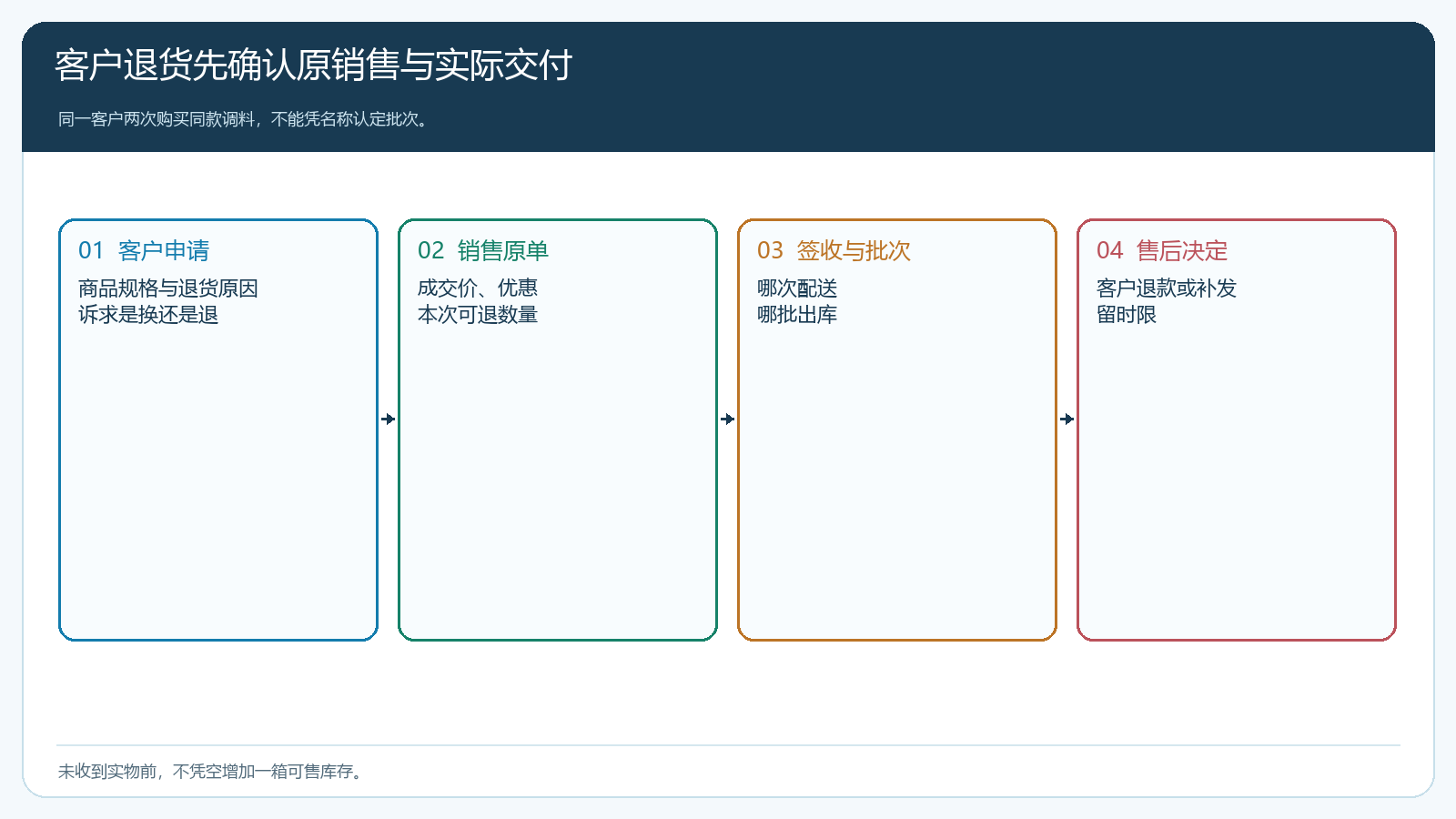Click the title 客户退货先确认原销售与实际交付

click(x=313, y=66)
